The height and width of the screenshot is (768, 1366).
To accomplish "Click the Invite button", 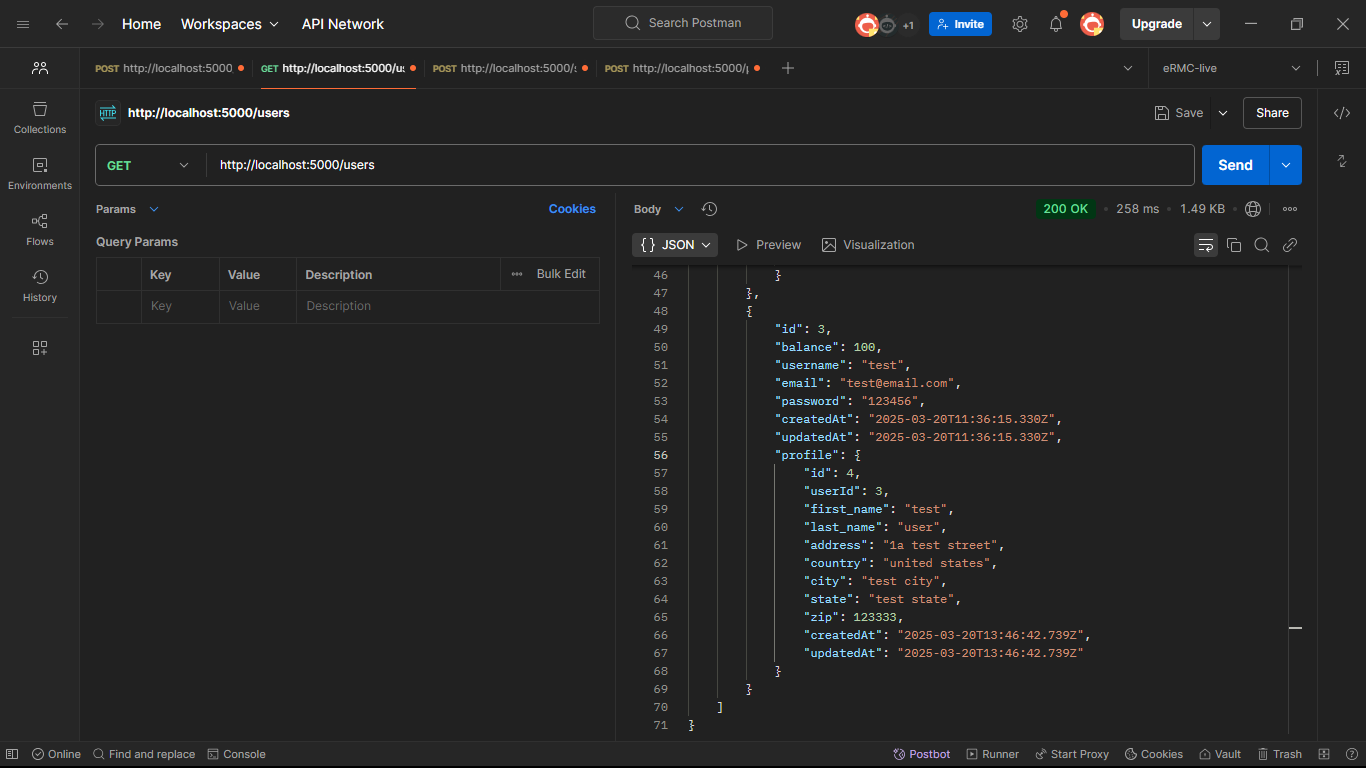I will click(x=960, y=24).
